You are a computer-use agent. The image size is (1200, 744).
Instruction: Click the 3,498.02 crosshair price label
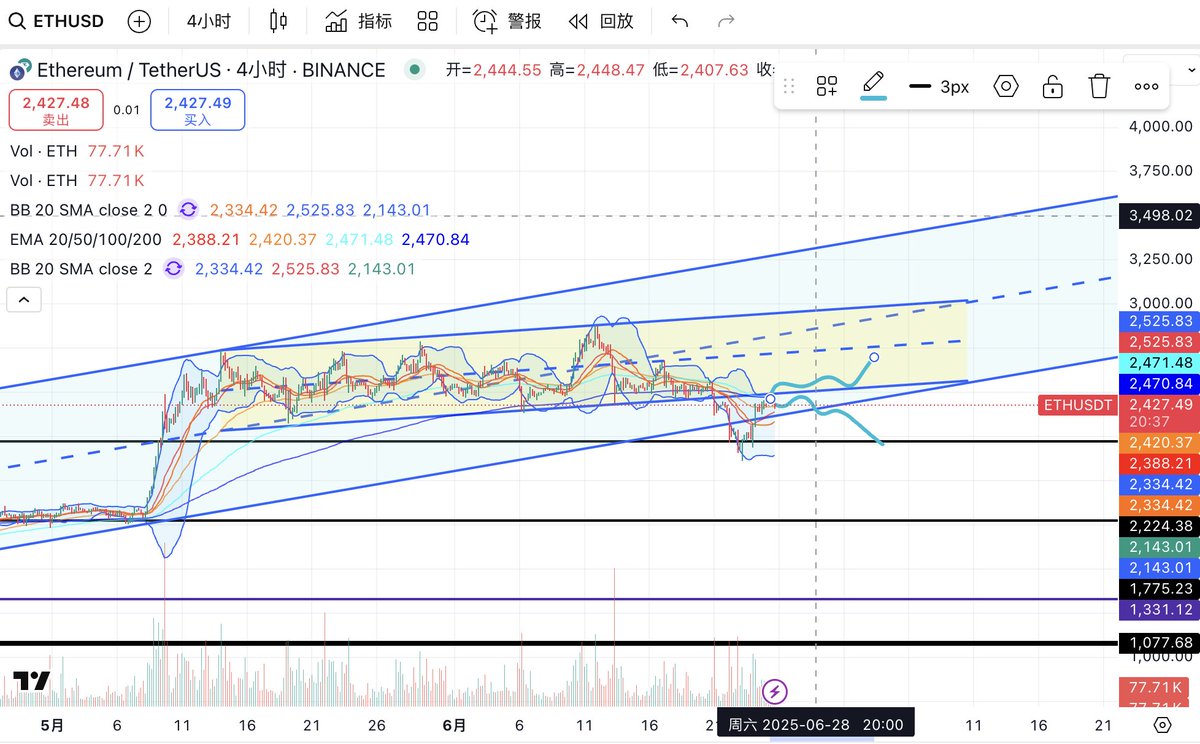1160,215
